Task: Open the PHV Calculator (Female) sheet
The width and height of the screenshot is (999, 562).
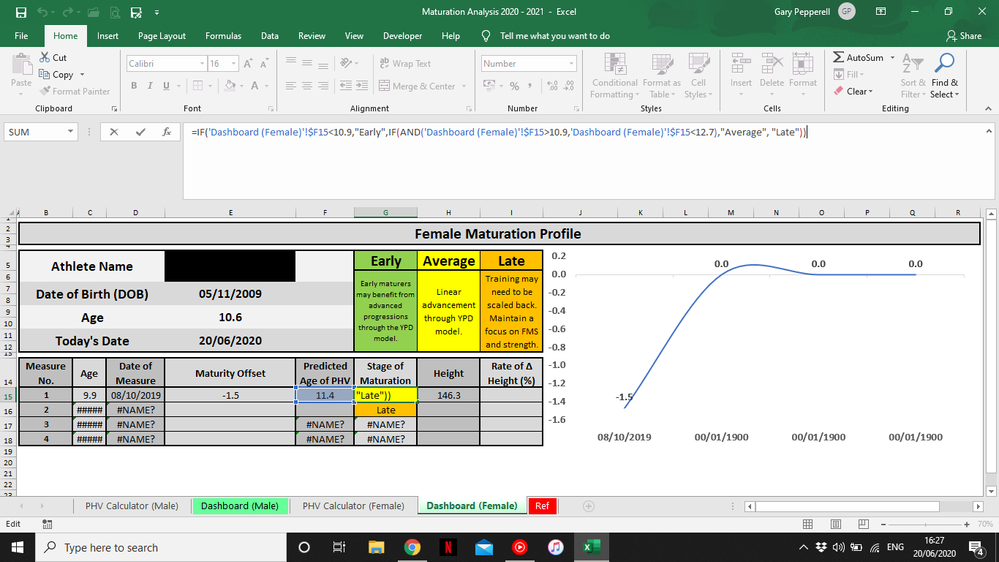Action: click(353, 506)
